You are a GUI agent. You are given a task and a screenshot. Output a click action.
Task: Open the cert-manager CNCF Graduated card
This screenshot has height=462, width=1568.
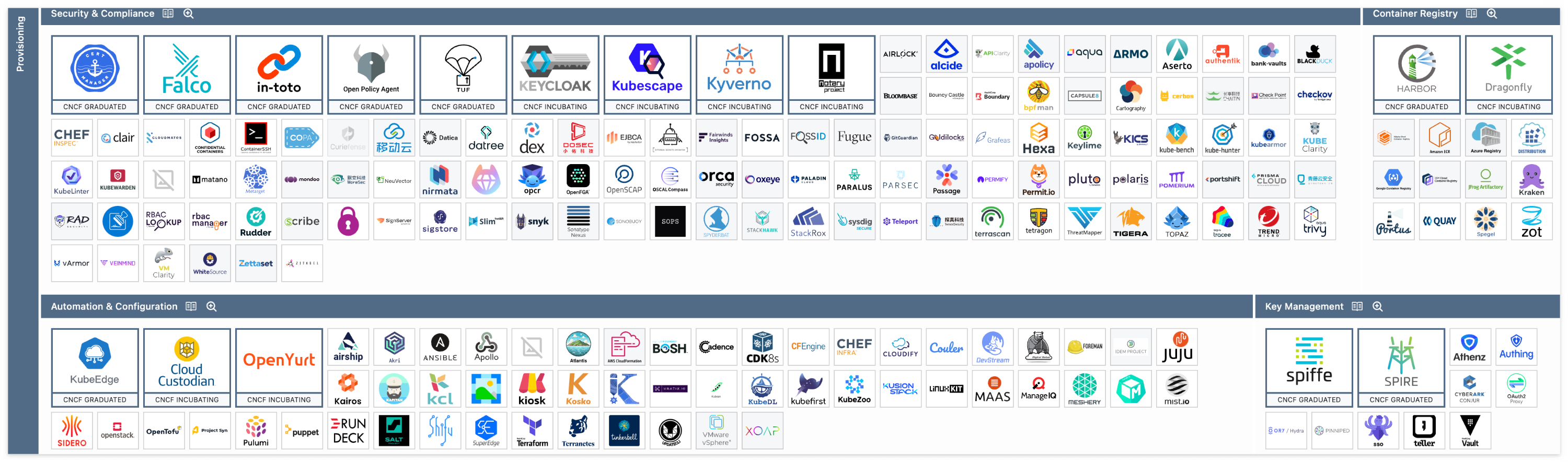(95, 75)
